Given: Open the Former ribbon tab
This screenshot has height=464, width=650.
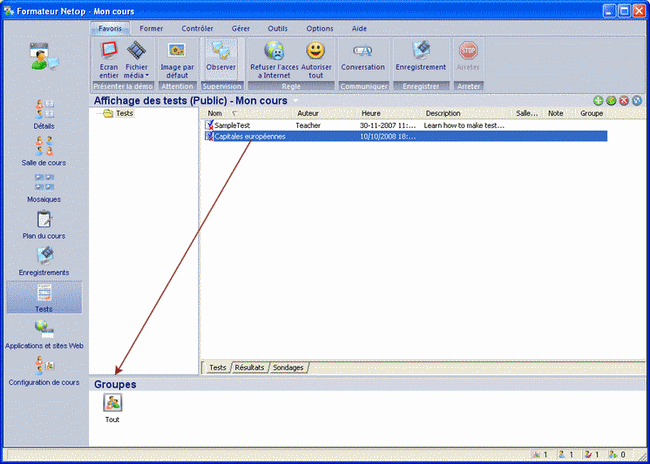Looking at the screenshot, I should tap(151, 29).
